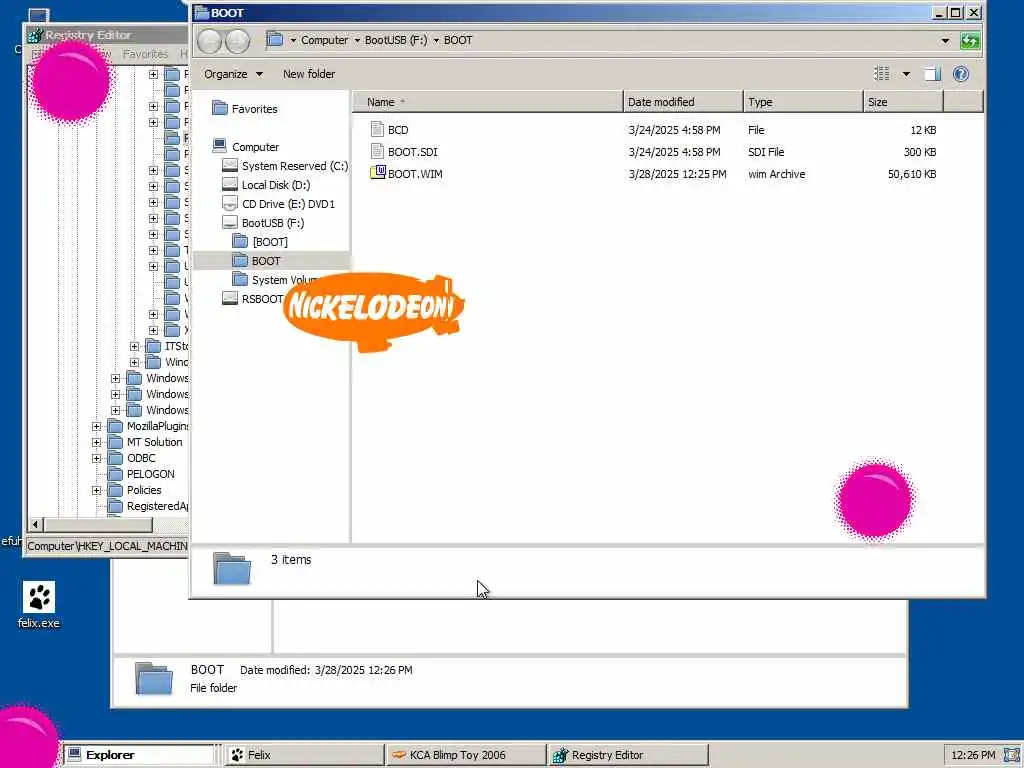Click Registry Editor scroll left arrow
Viewport: 1024px width, 768px height.
tap(36, 524)
